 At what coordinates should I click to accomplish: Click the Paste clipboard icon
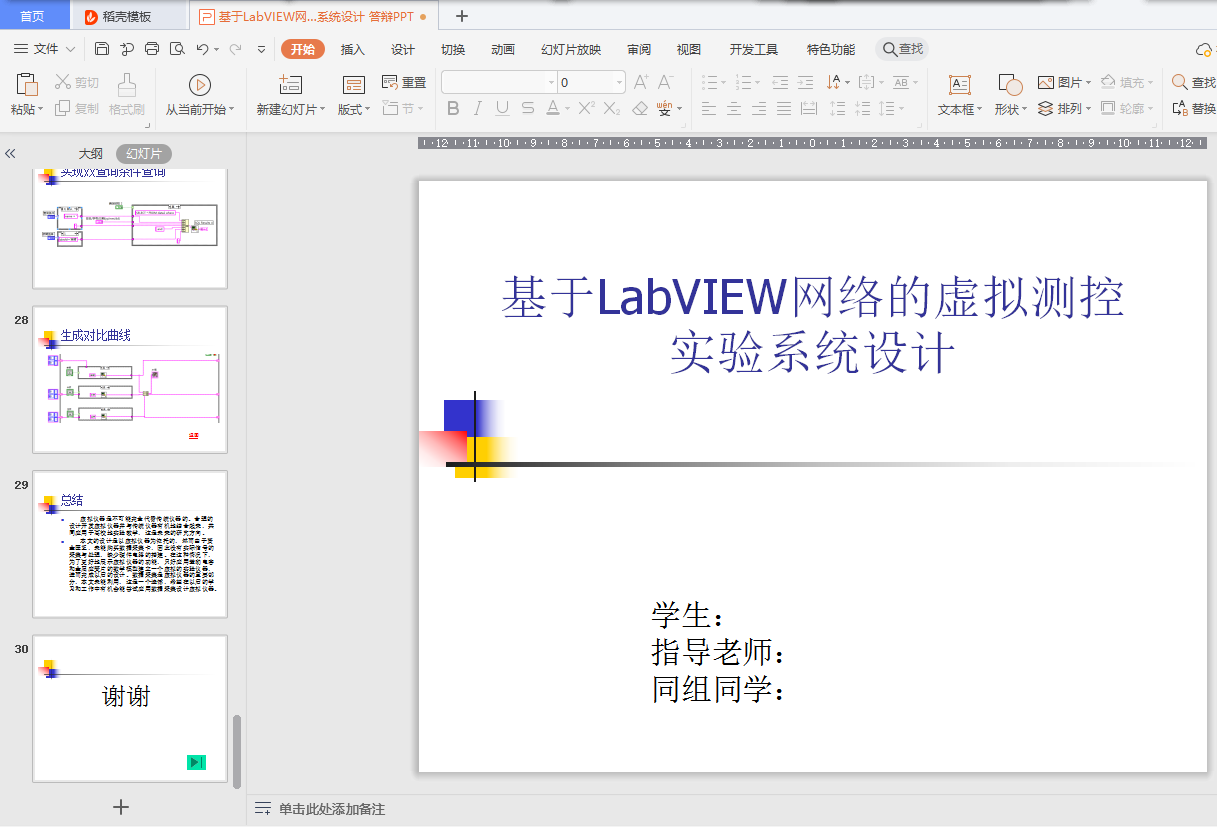[x=26, y=84]
